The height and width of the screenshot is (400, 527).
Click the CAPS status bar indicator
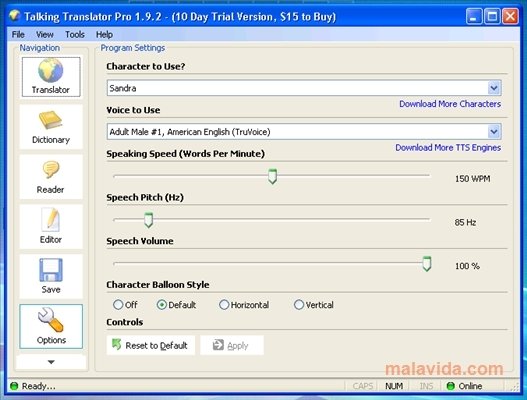pos(363,386)
